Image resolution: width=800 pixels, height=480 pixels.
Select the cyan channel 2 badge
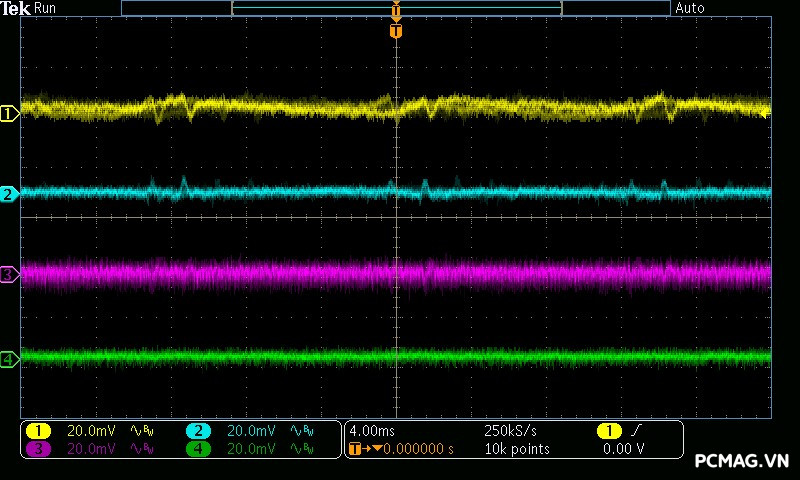[x=198, y=431]
